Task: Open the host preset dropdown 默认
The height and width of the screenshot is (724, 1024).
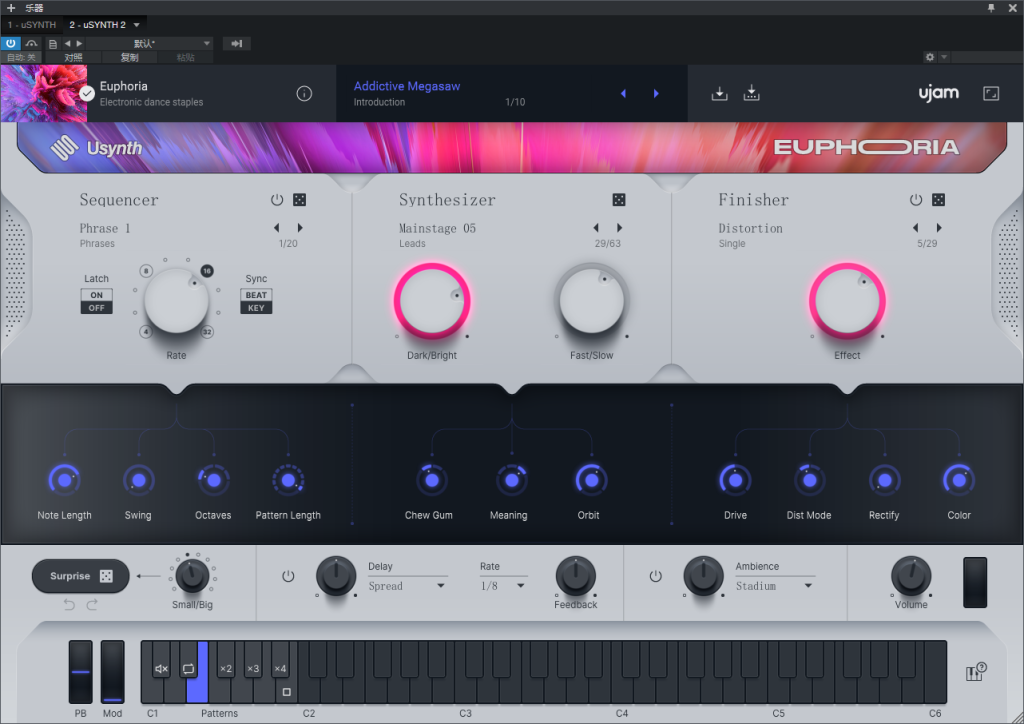Action: click(150, 43)
